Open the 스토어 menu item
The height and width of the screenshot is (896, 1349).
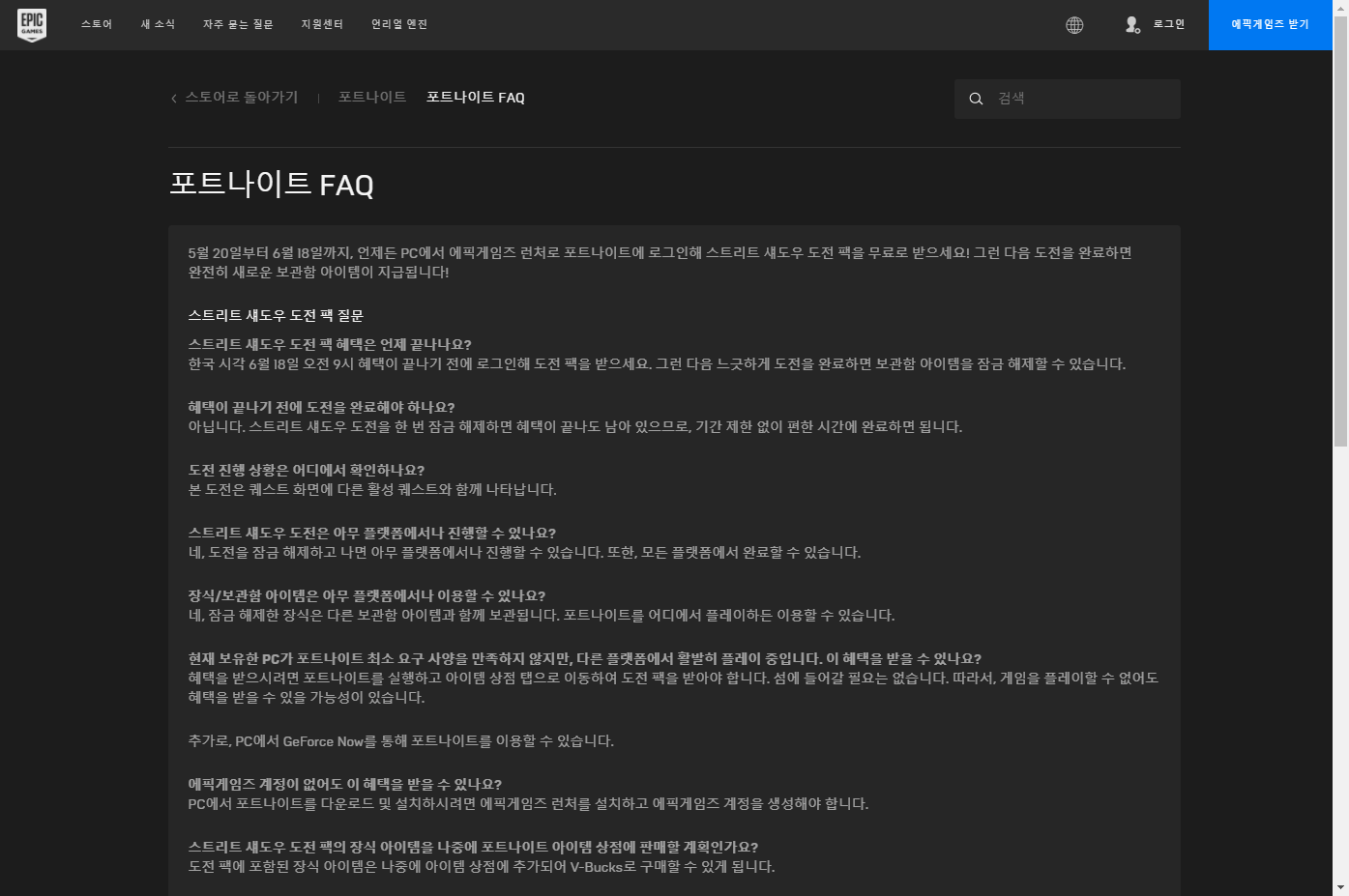97,24
